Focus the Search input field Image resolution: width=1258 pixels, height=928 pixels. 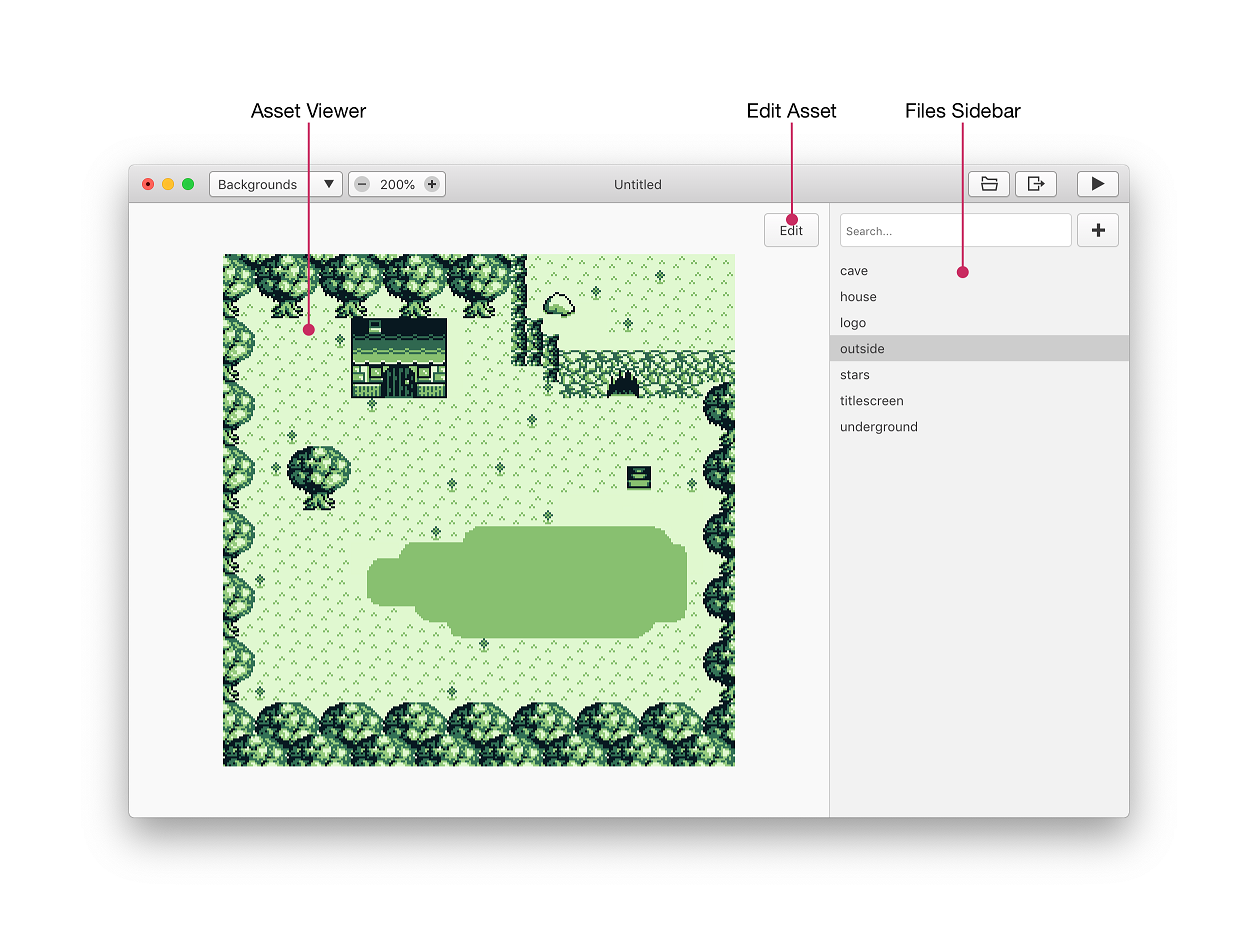pyautogui.click(x=956, y=230)
